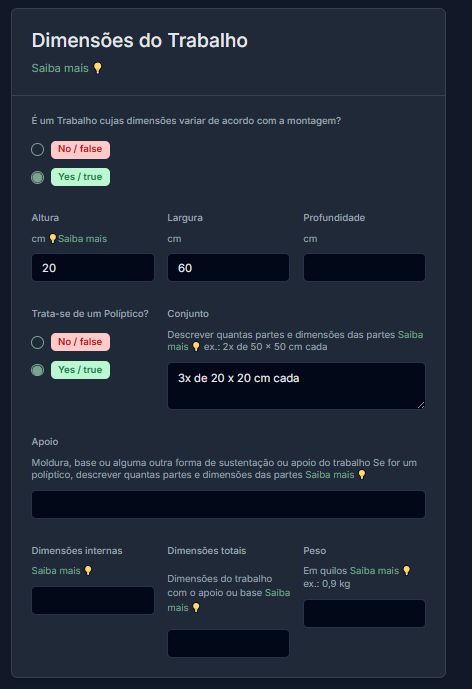Select Yes / true for Políptico
Screen dimensions: 472x689
tap(37, 370)
